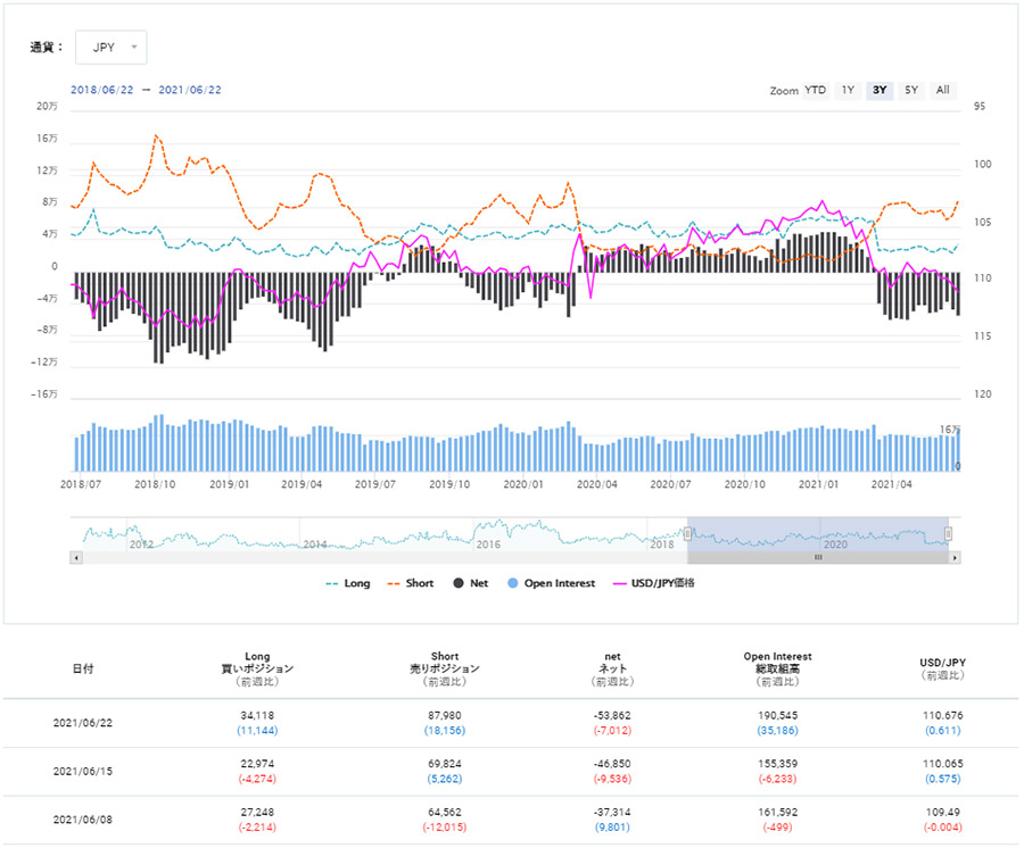Click the weekly change (-7,012)

[613, 731]
